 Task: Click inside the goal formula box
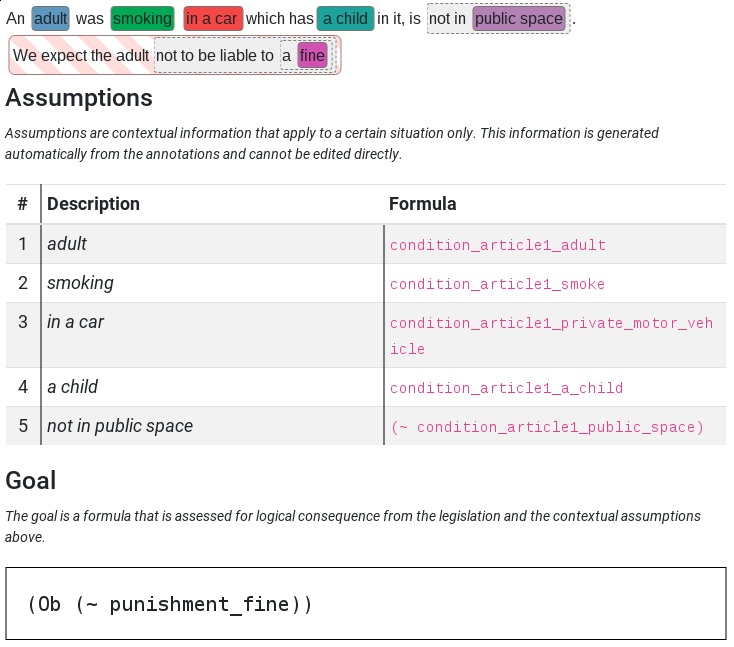[x=365, y=604]
